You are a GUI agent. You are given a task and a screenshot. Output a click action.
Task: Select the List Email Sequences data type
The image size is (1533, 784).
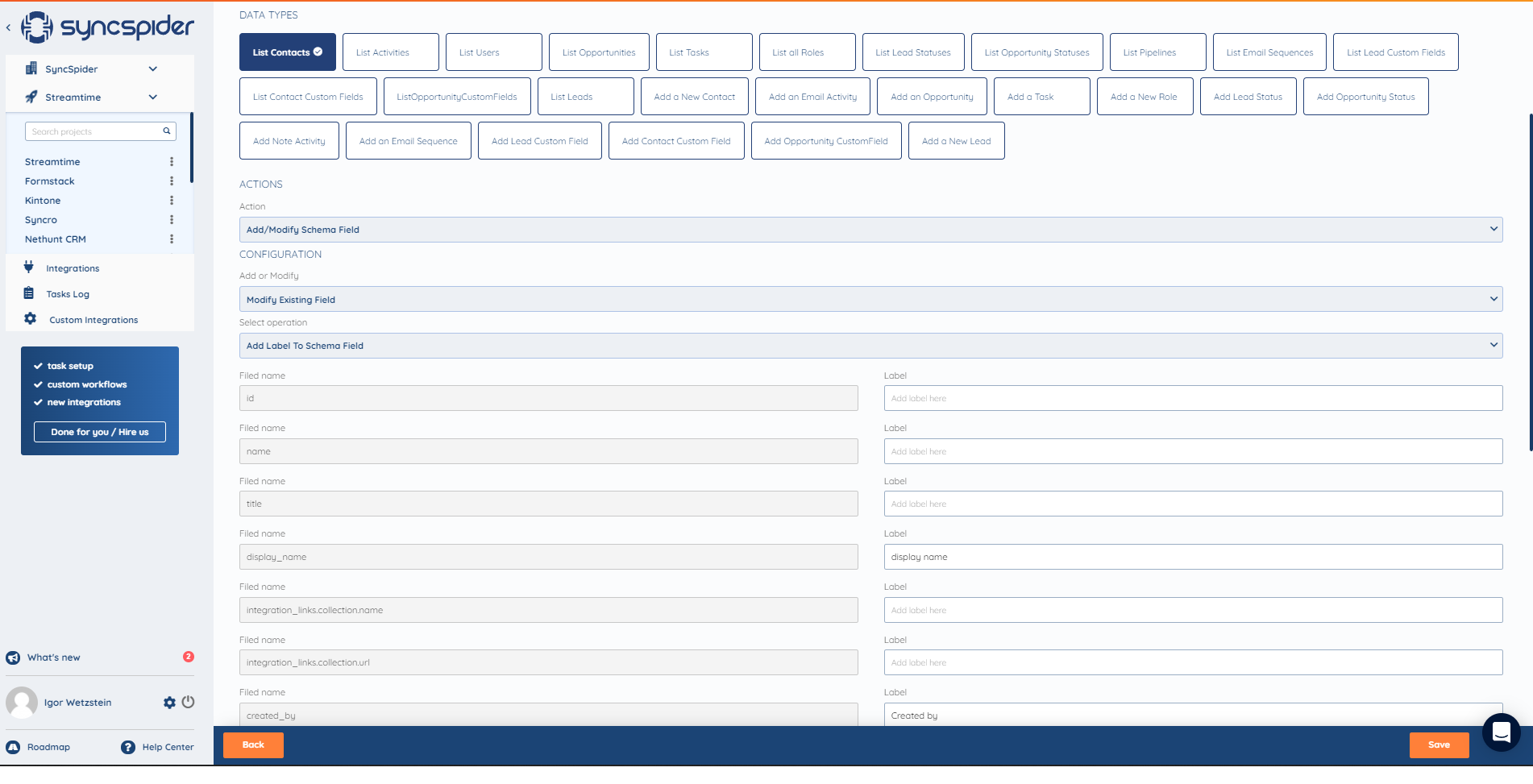click(1269, 52)
